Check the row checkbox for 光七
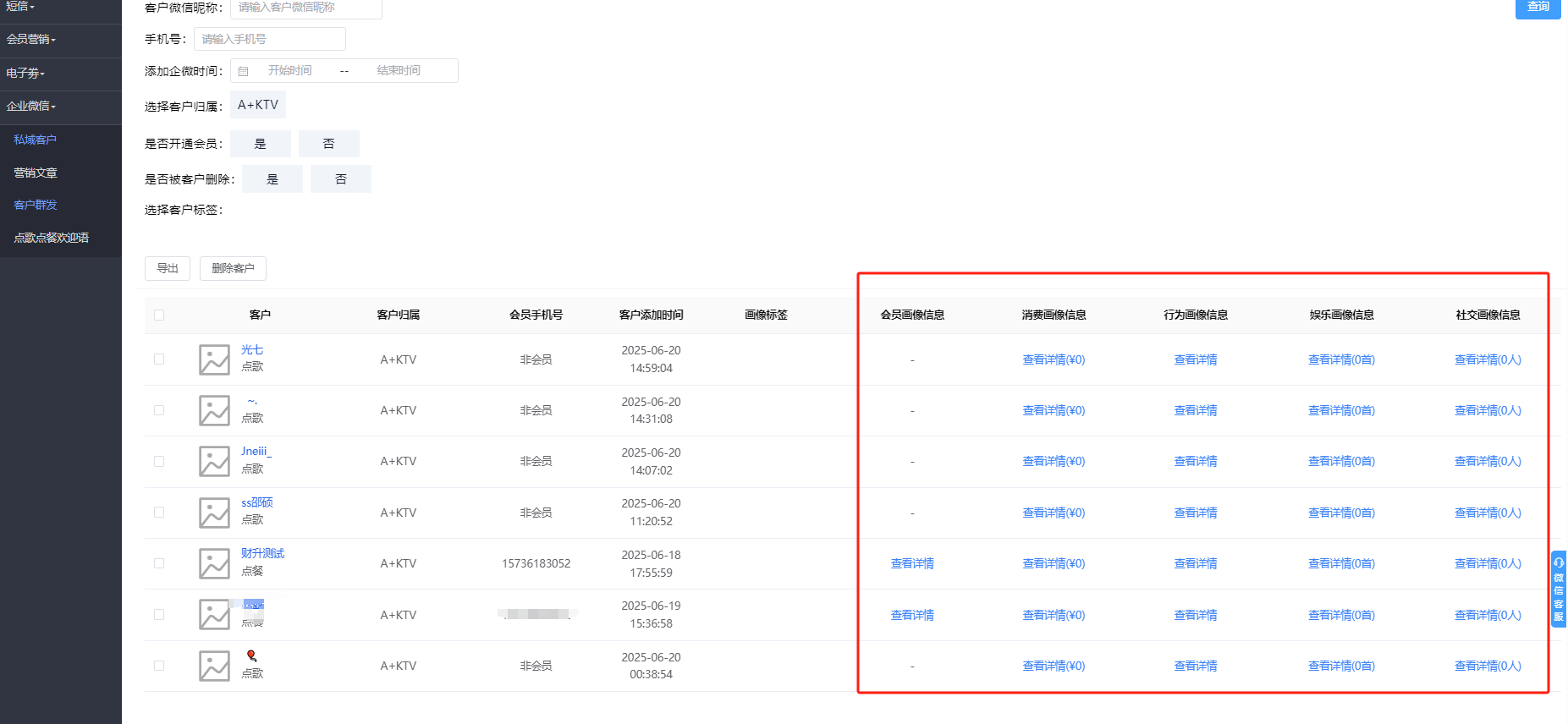This screenshot has height=724, width=1568. (159, 359)
